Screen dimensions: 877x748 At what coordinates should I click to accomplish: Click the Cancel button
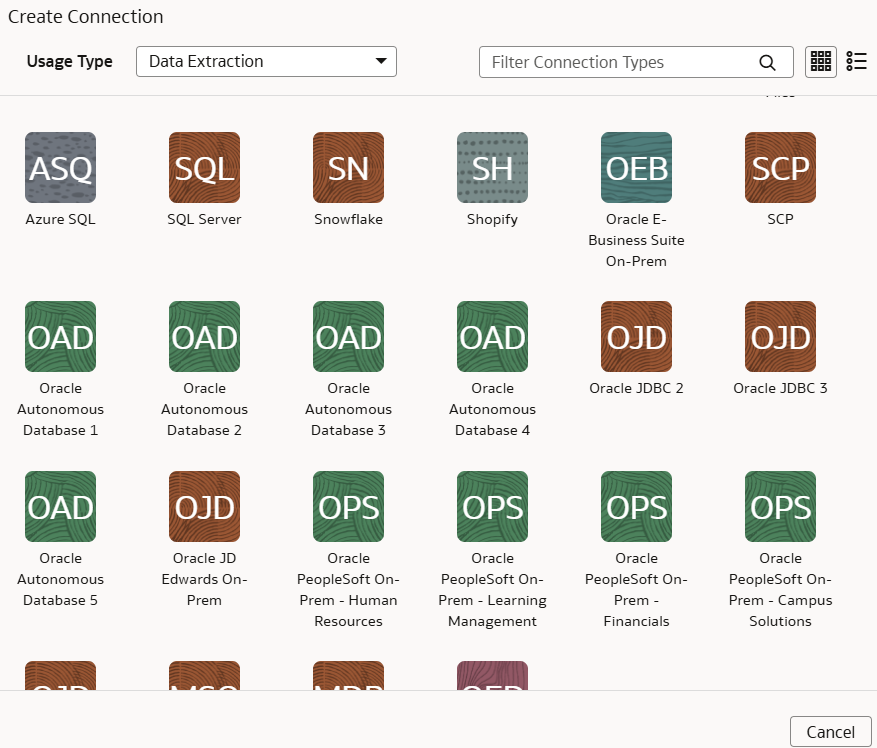831,731
